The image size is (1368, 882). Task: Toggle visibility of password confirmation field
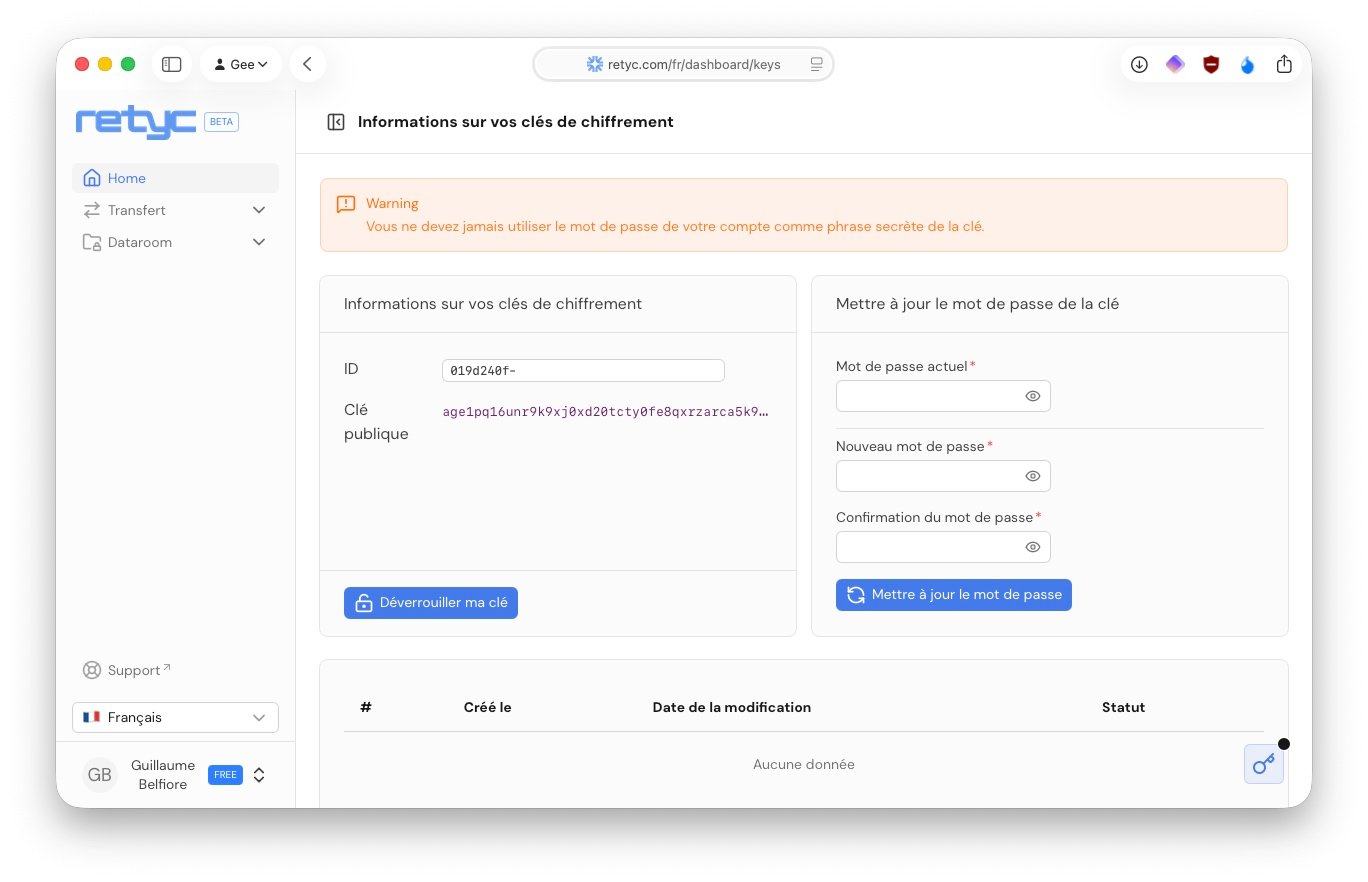(1033, 547)
